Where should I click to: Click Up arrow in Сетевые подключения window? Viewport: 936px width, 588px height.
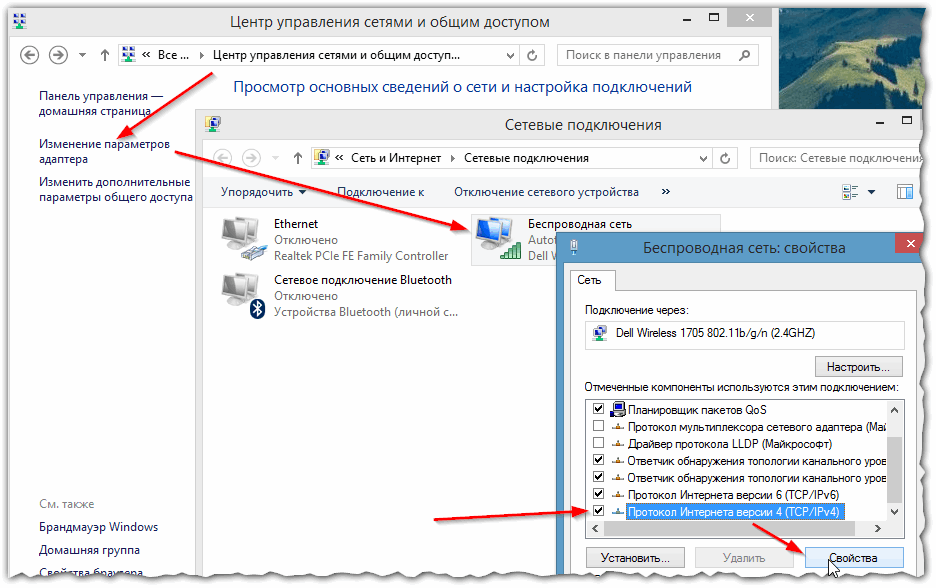[298, 158]
